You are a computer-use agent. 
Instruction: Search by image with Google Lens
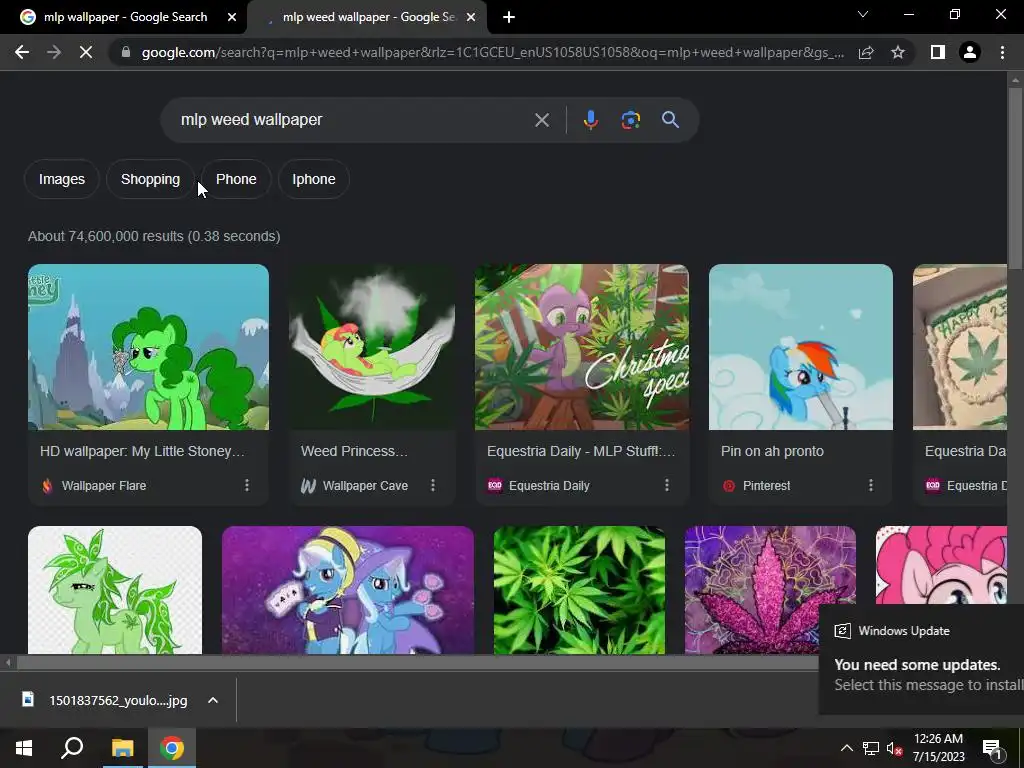[x=630, y=120]
